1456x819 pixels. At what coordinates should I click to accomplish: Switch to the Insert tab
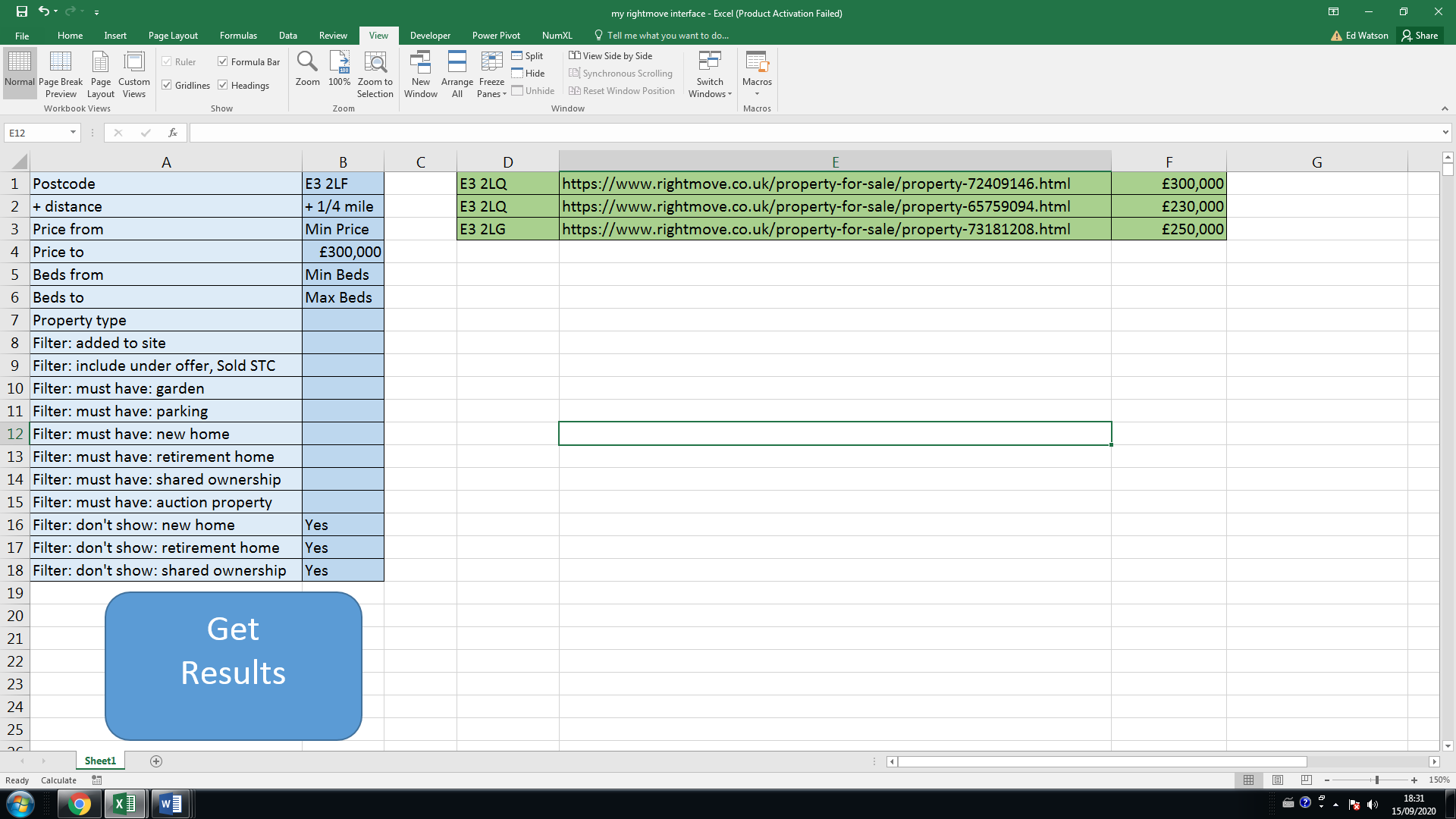[x=115, y=36]
